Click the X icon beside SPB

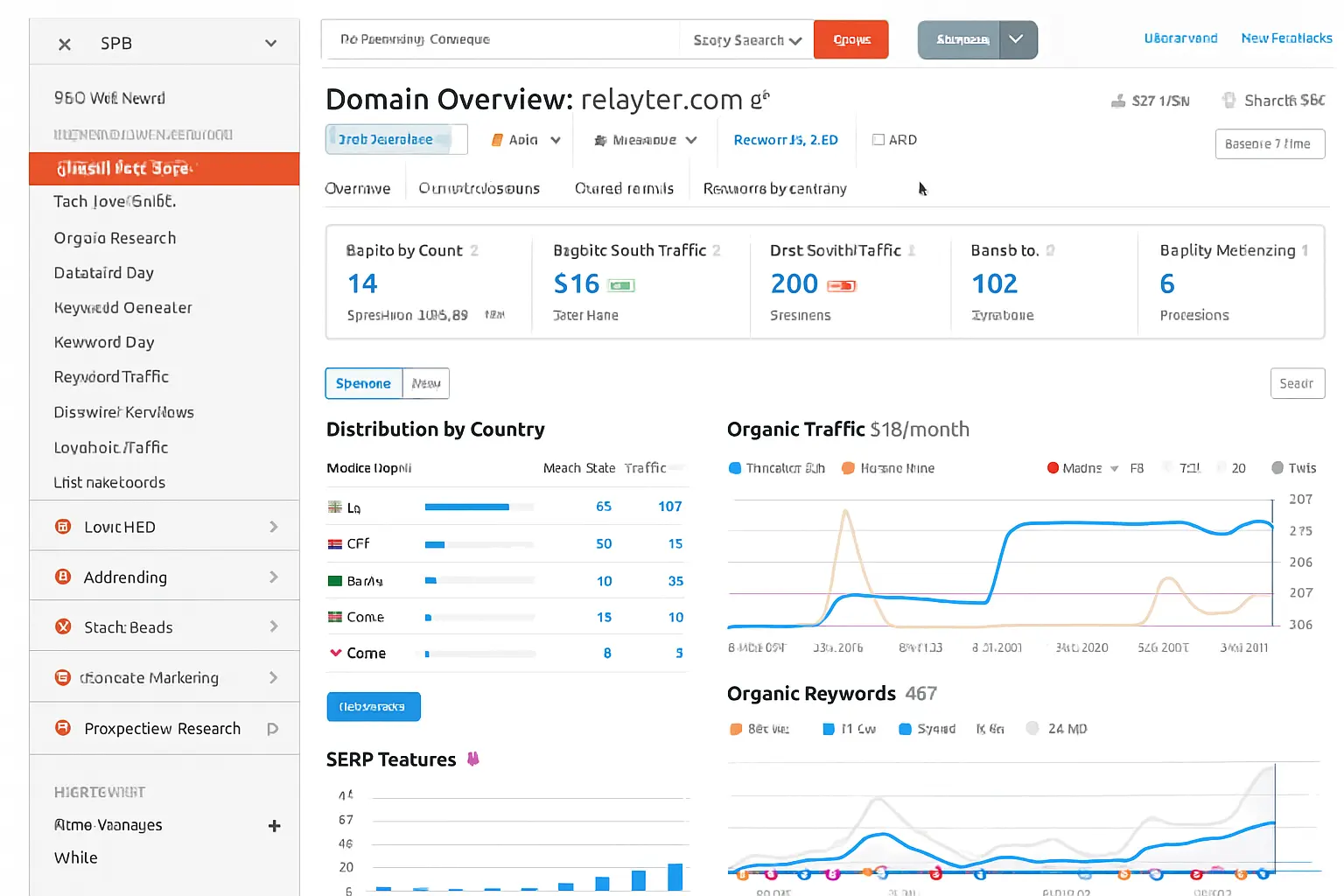(65, 44)
